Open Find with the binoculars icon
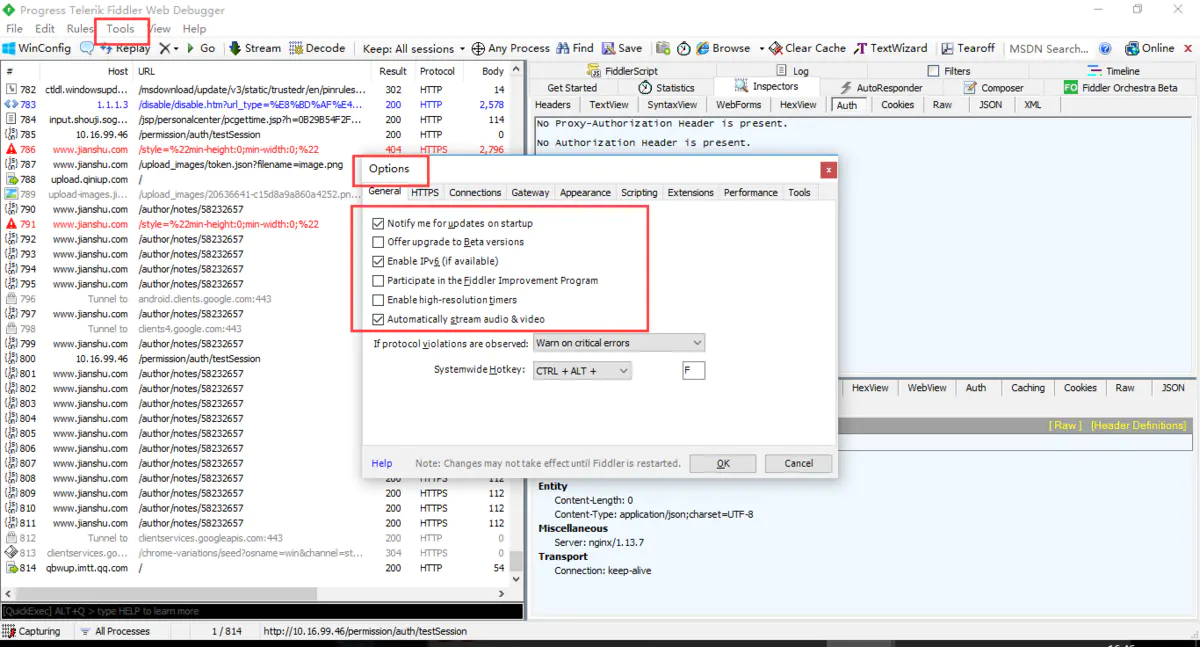1200x647 pixels. tap(575, 48)
